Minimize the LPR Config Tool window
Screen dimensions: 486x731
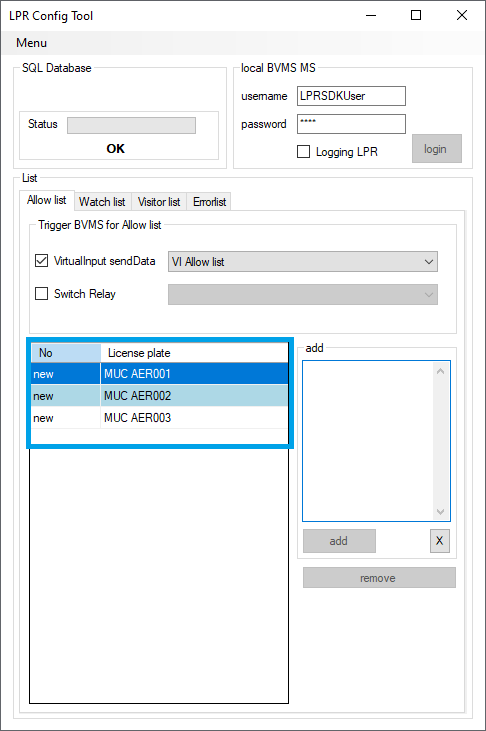[371, 15]
